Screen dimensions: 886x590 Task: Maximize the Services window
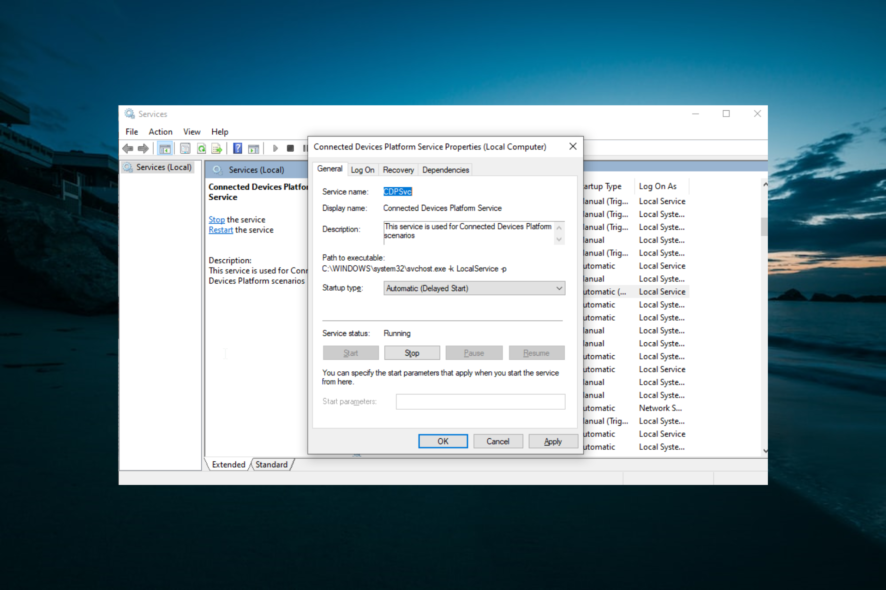pyautogui.click(x=727, y=114)
